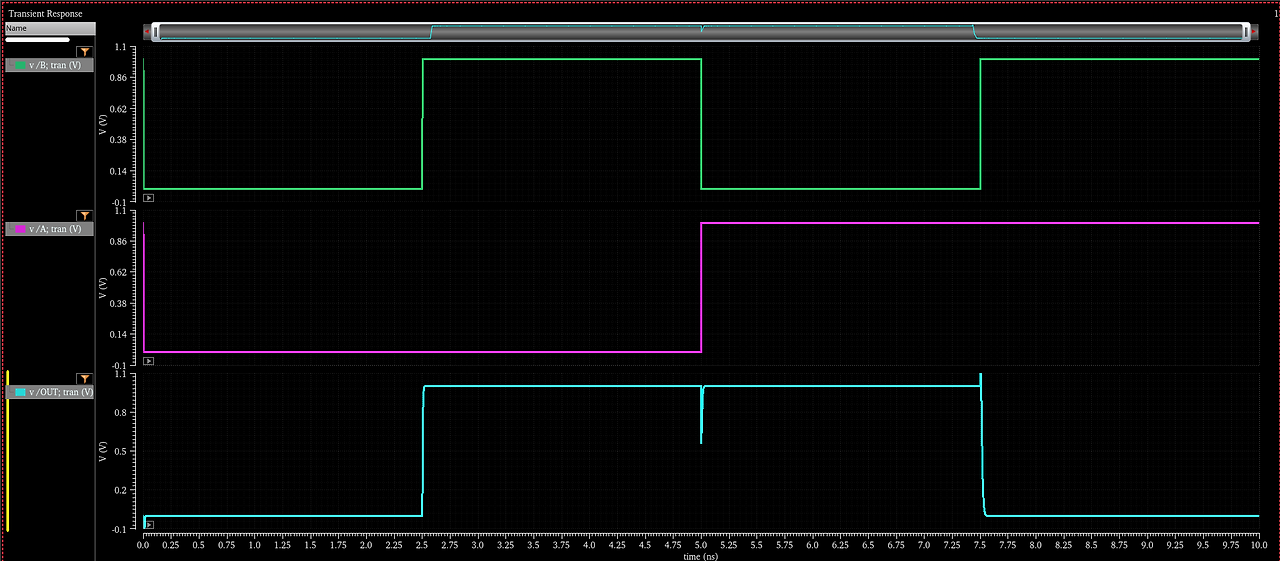Click the '7.5' tick on the time axis

pos(980,546)
